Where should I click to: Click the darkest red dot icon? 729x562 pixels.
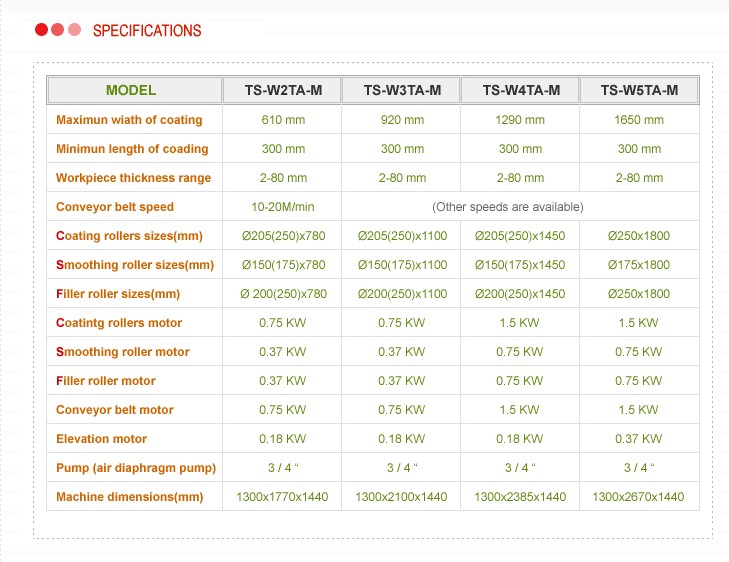click(41, 30)
